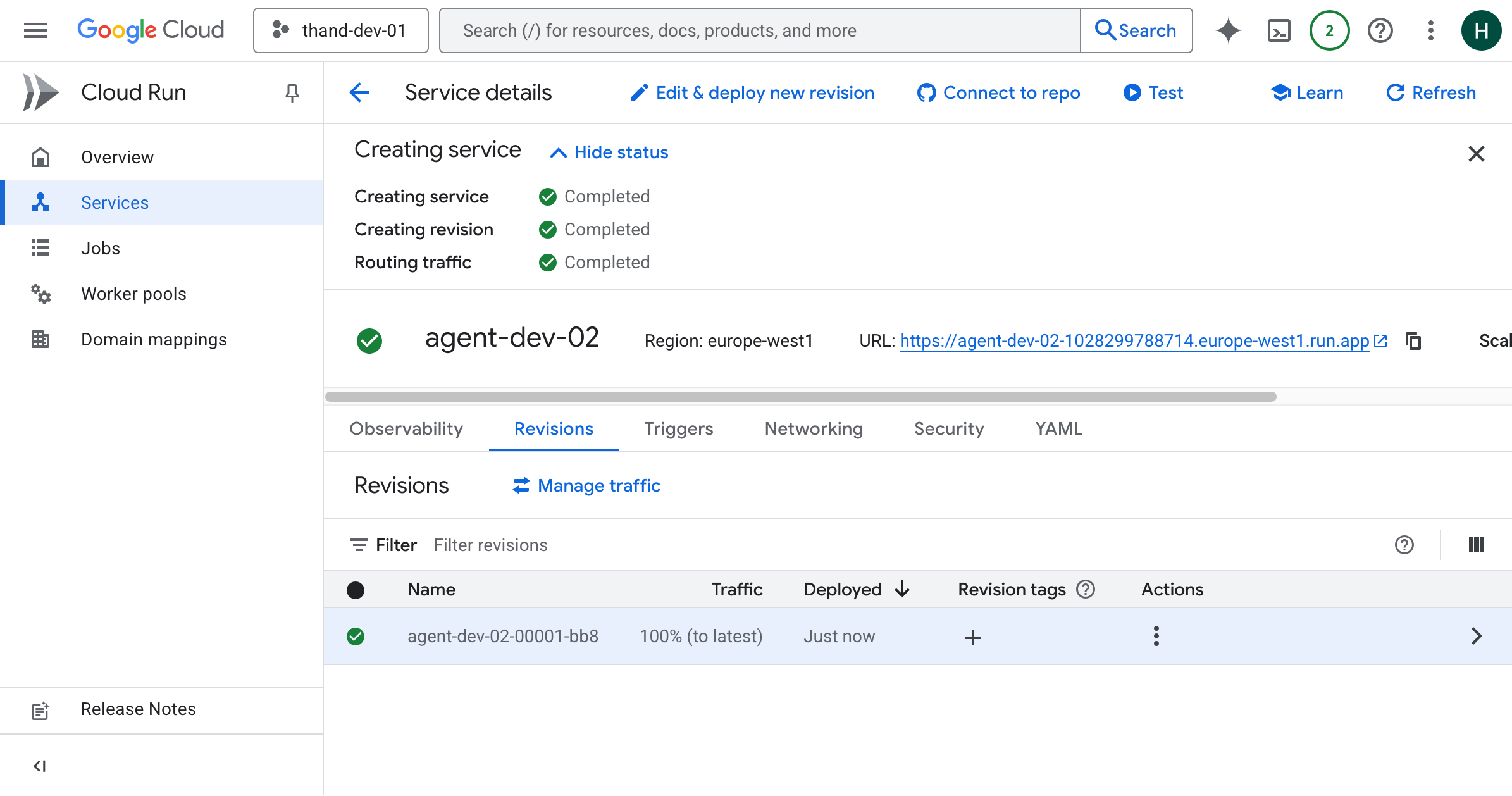Open Gemini AI assistant sparkle icon
1512x796 pixels.
pos(1228,30)
